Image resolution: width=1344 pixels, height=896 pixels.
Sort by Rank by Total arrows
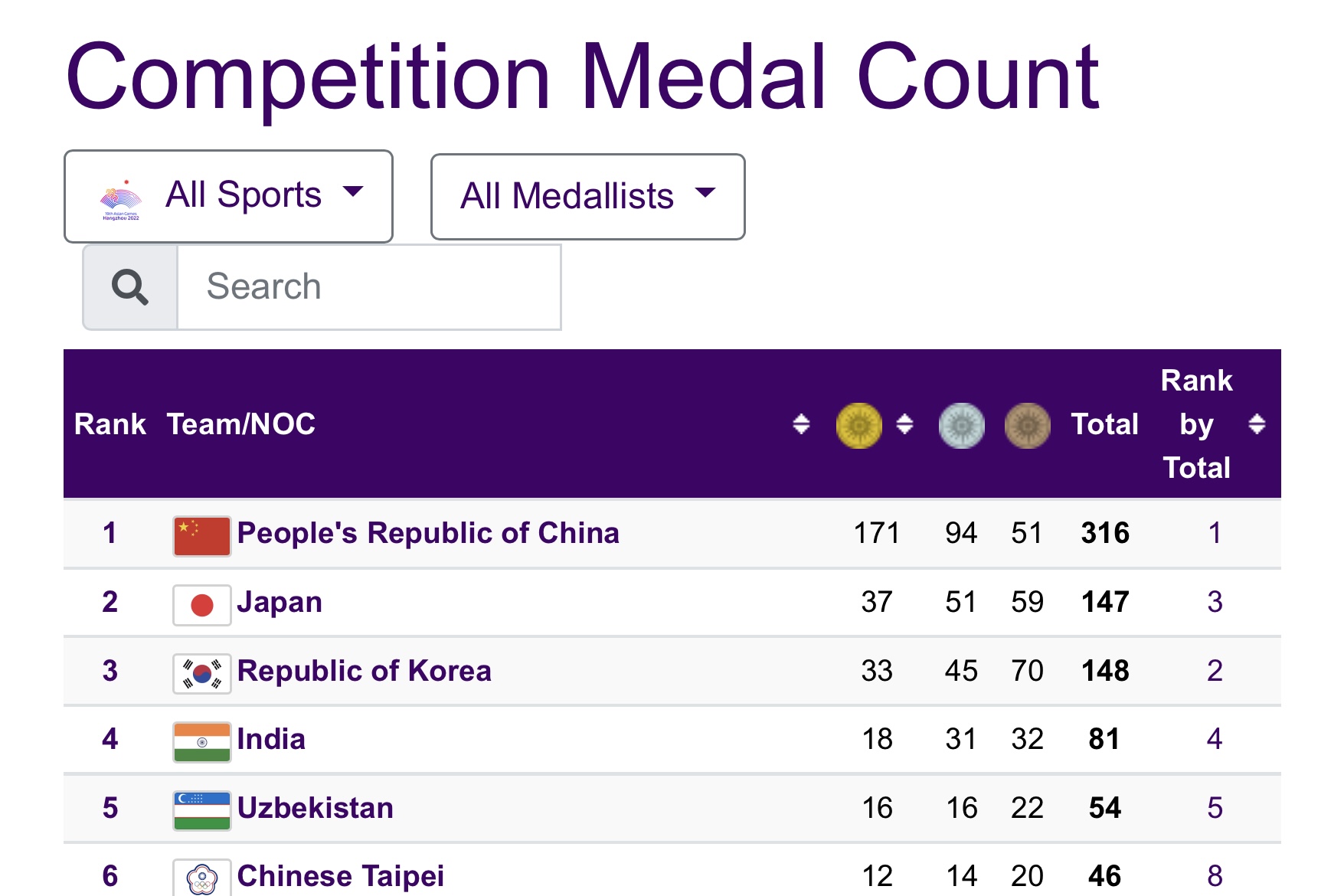1256,424
